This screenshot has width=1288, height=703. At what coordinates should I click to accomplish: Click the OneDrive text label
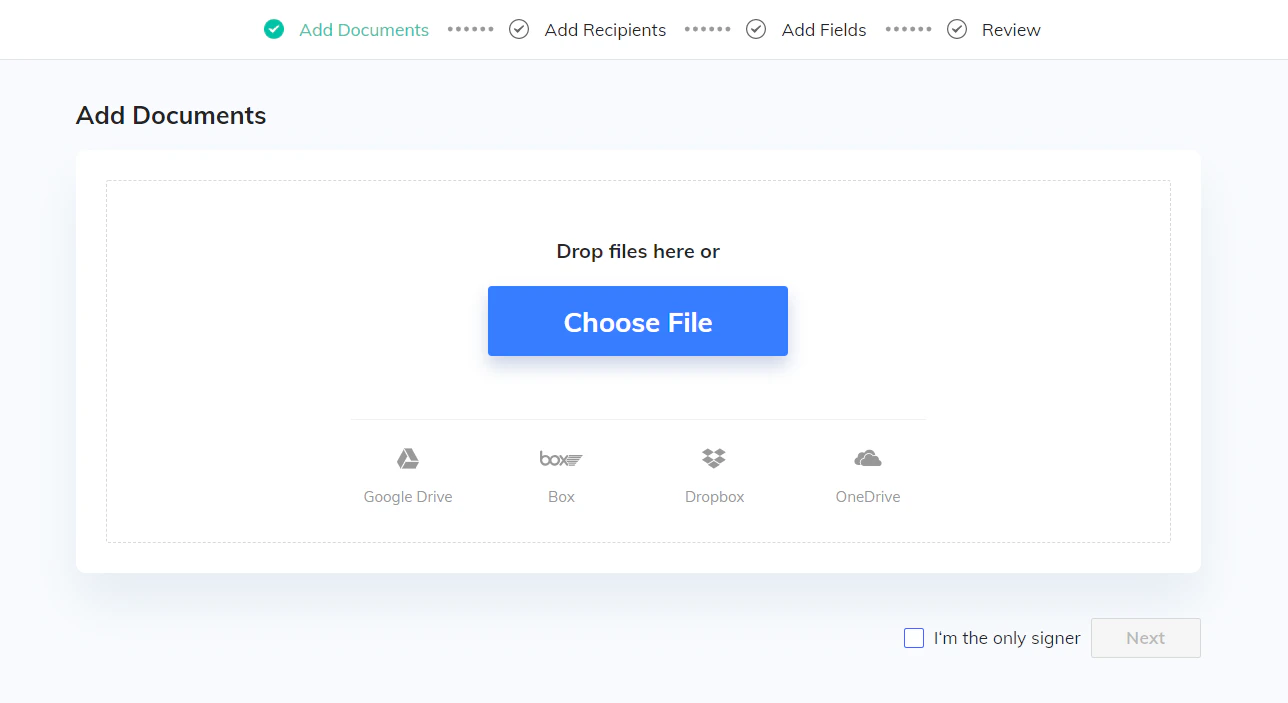(867, 496)
